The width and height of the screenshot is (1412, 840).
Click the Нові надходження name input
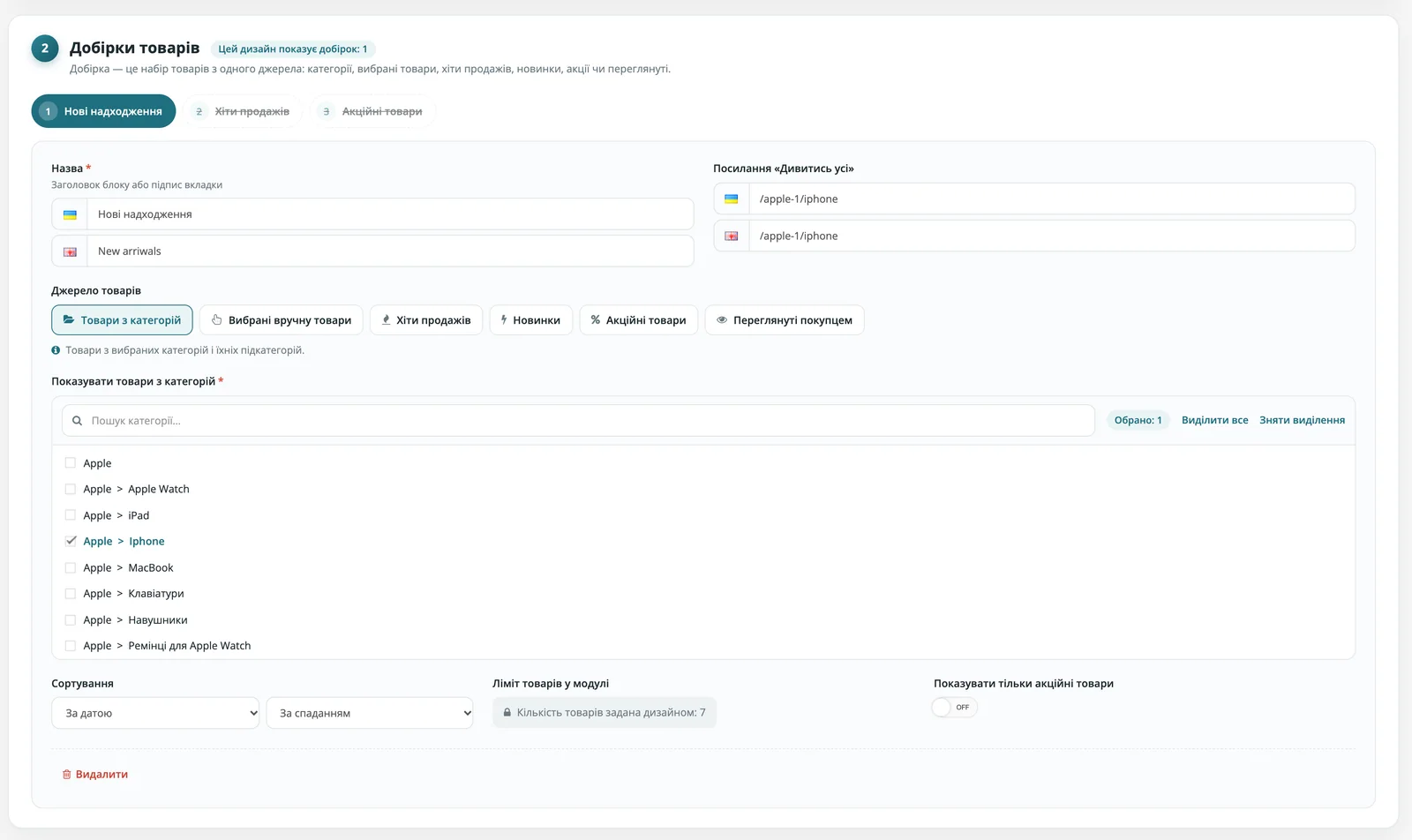pos(390,214)
